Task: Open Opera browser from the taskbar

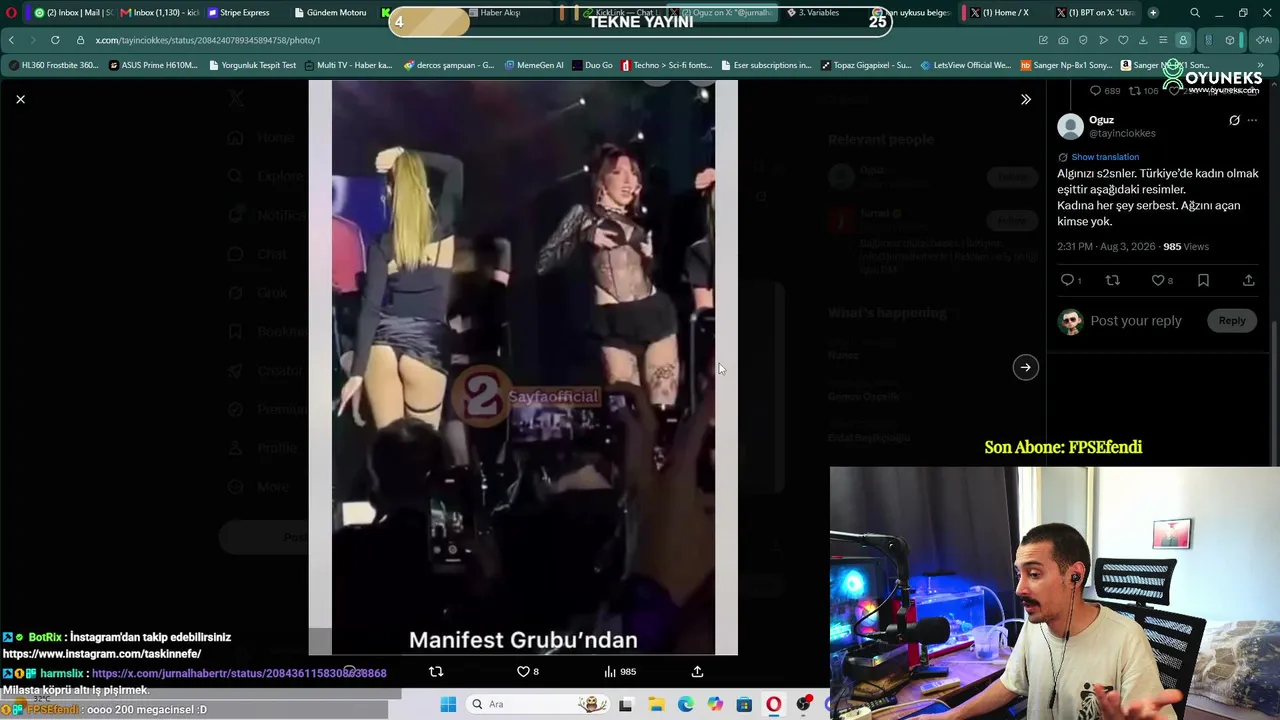Action: click(773, 704)
